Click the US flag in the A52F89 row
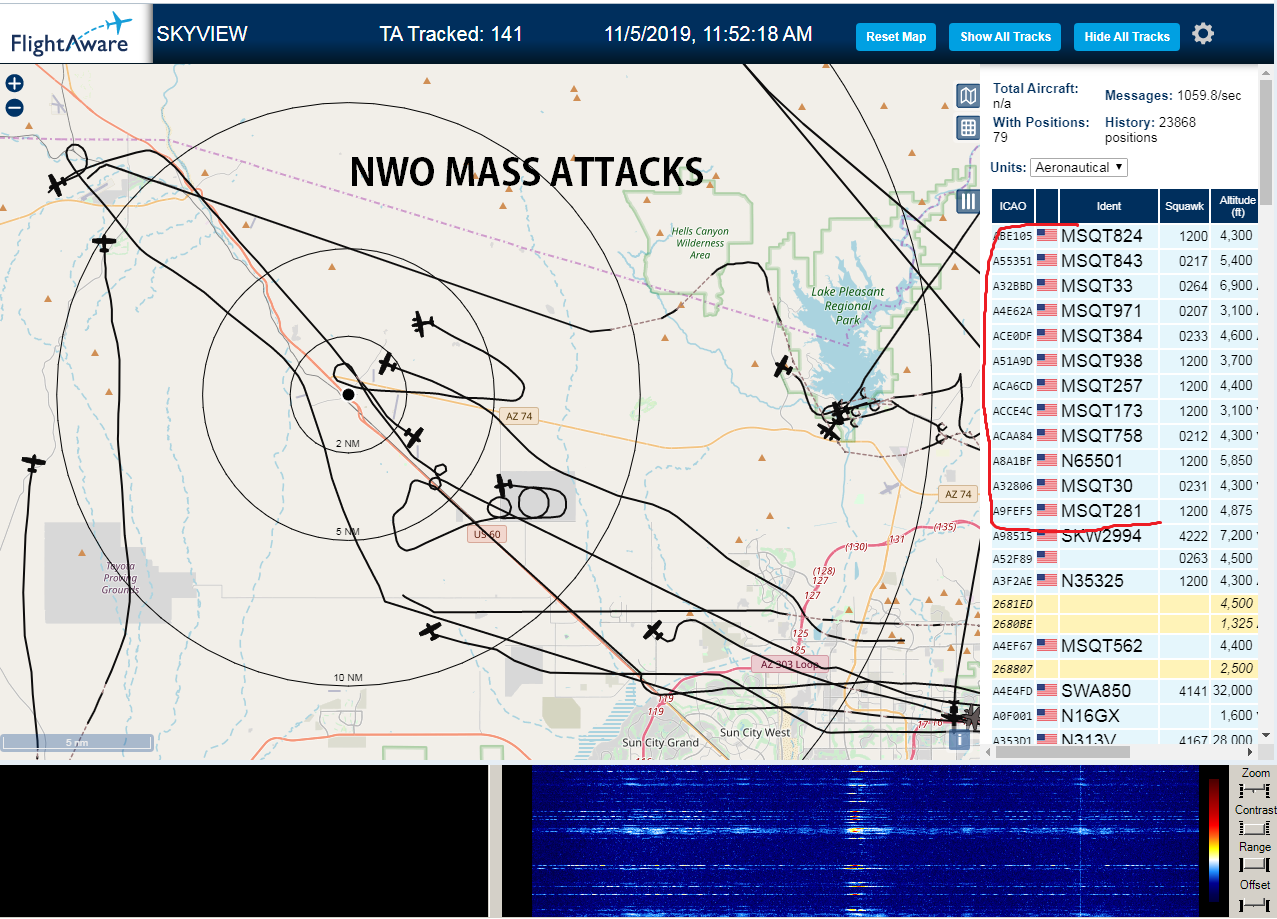The width and height of the screenshot is (1277, 919). [x=1047, y=556]
